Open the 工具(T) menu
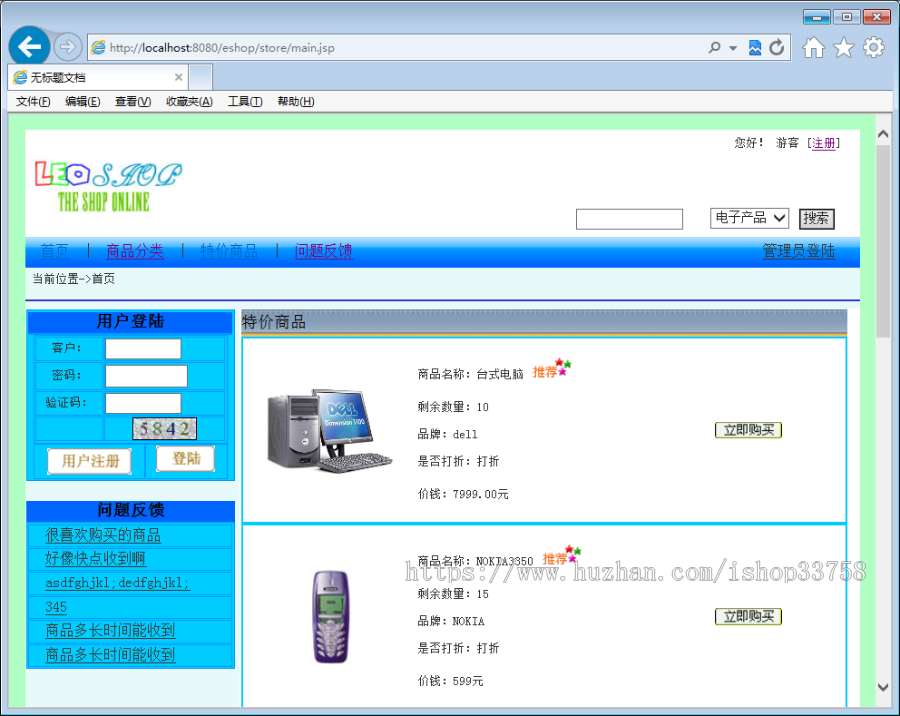This screenshot has height=716, width=900. click(244, 101)
